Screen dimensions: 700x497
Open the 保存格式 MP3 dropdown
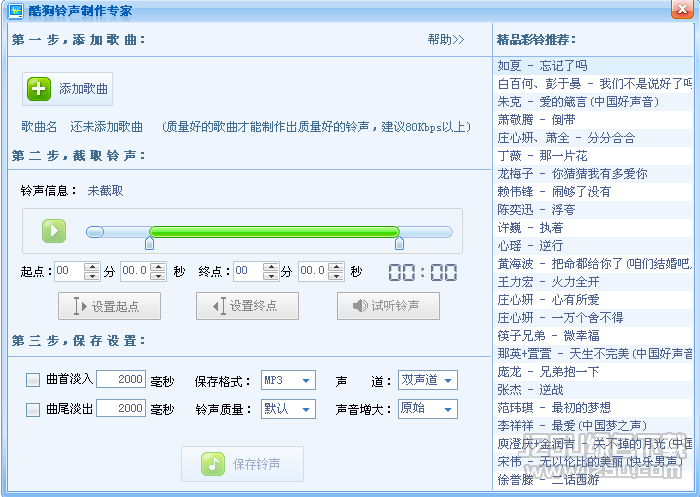coord(288,380)
